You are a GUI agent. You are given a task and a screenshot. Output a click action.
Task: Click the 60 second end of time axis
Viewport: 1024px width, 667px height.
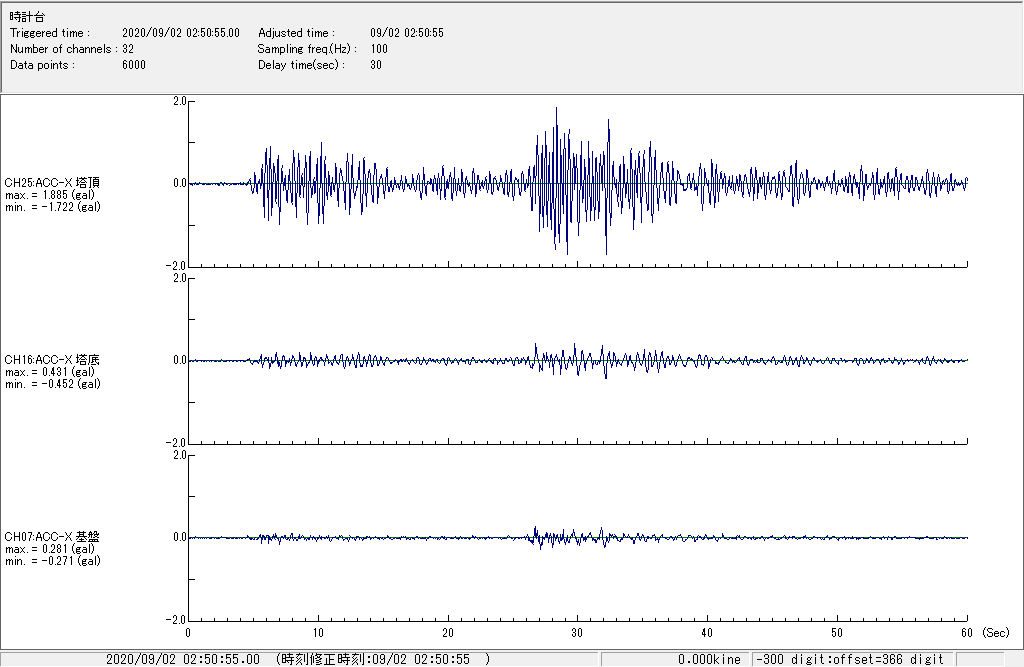point(966,633)
